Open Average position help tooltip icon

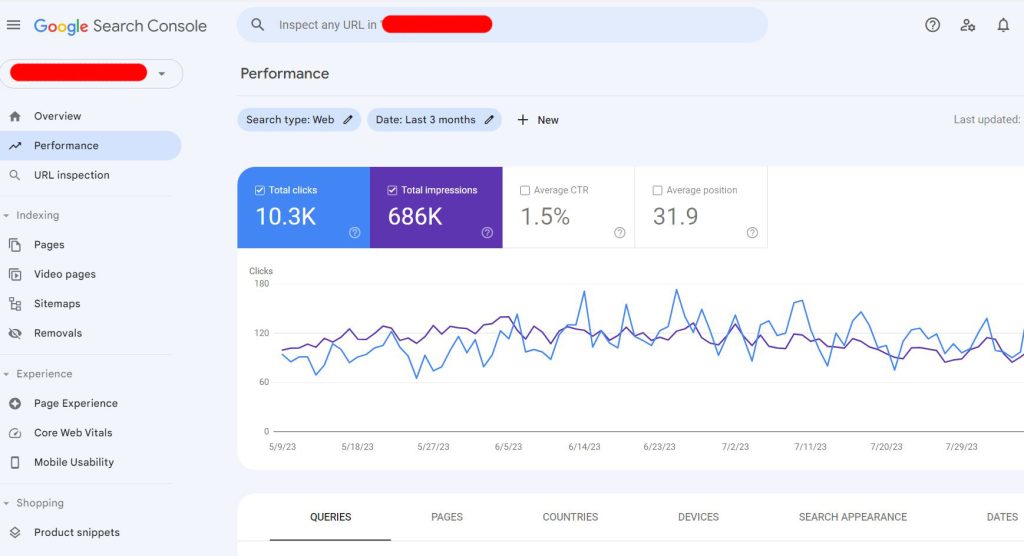pyautogui.click(x=752, y=233)
